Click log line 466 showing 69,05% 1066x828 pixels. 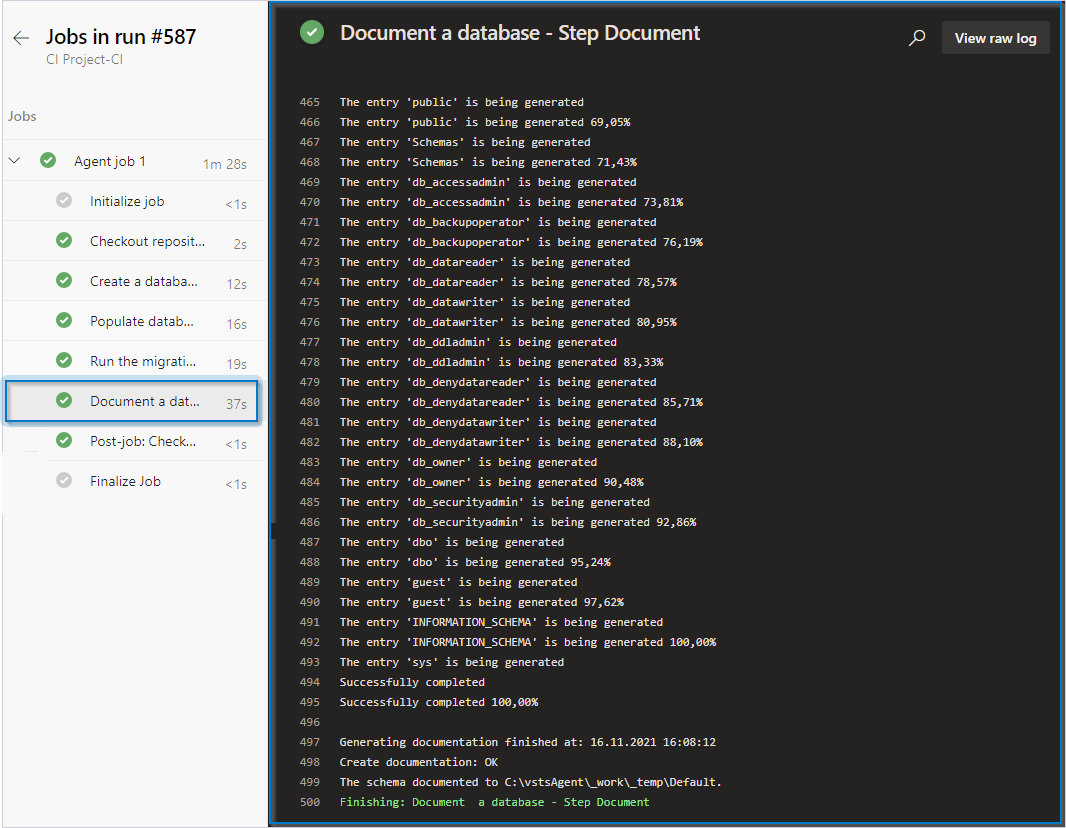click(485, 122)
